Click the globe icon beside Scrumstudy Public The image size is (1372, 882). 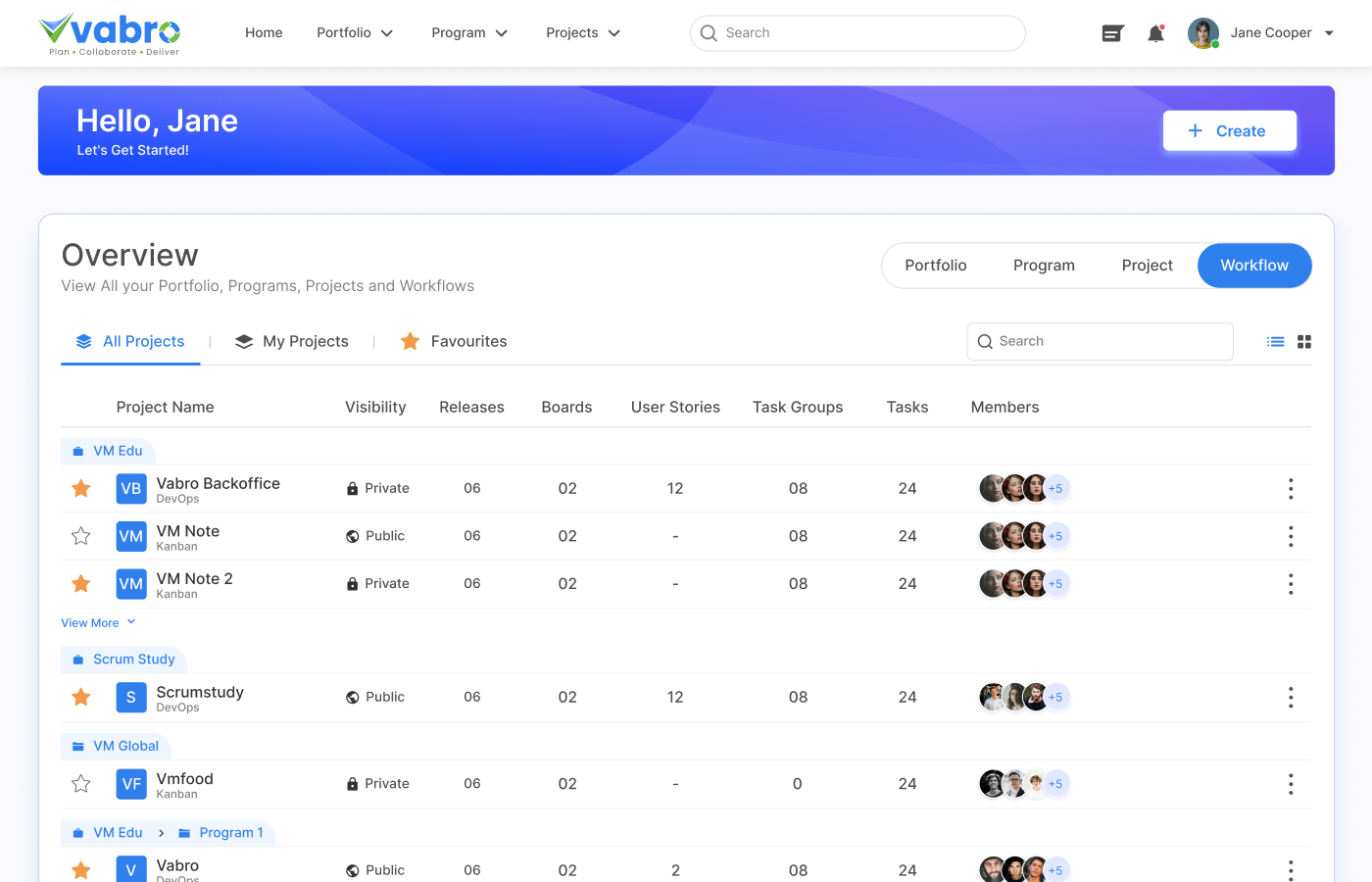tap(352, 697)
